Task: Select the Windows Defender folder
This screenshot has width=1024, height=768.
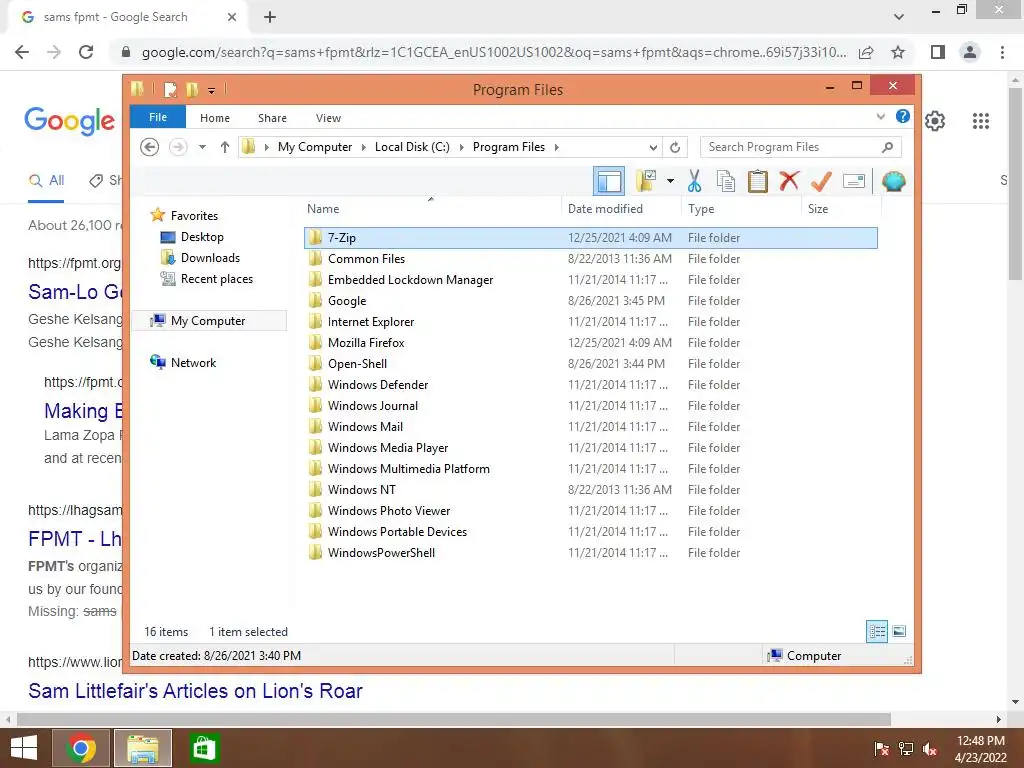Action: tap(590, 385)
